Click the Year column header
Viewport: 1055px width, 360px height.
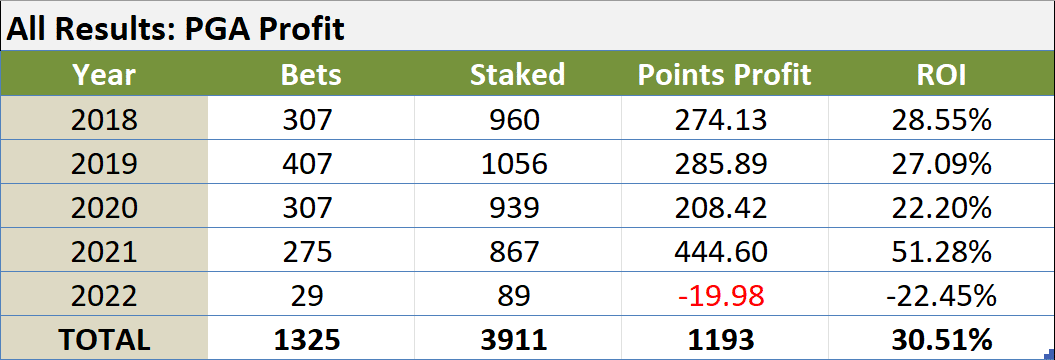[104, 75]
